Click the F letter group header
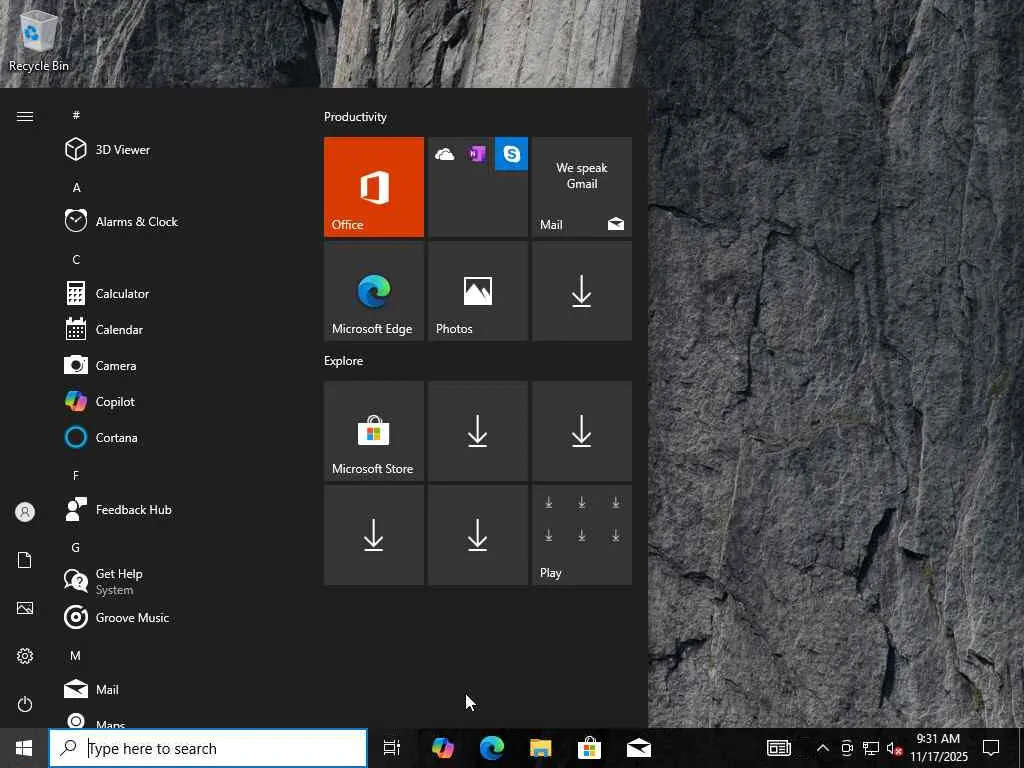 (x=76, y=475)
